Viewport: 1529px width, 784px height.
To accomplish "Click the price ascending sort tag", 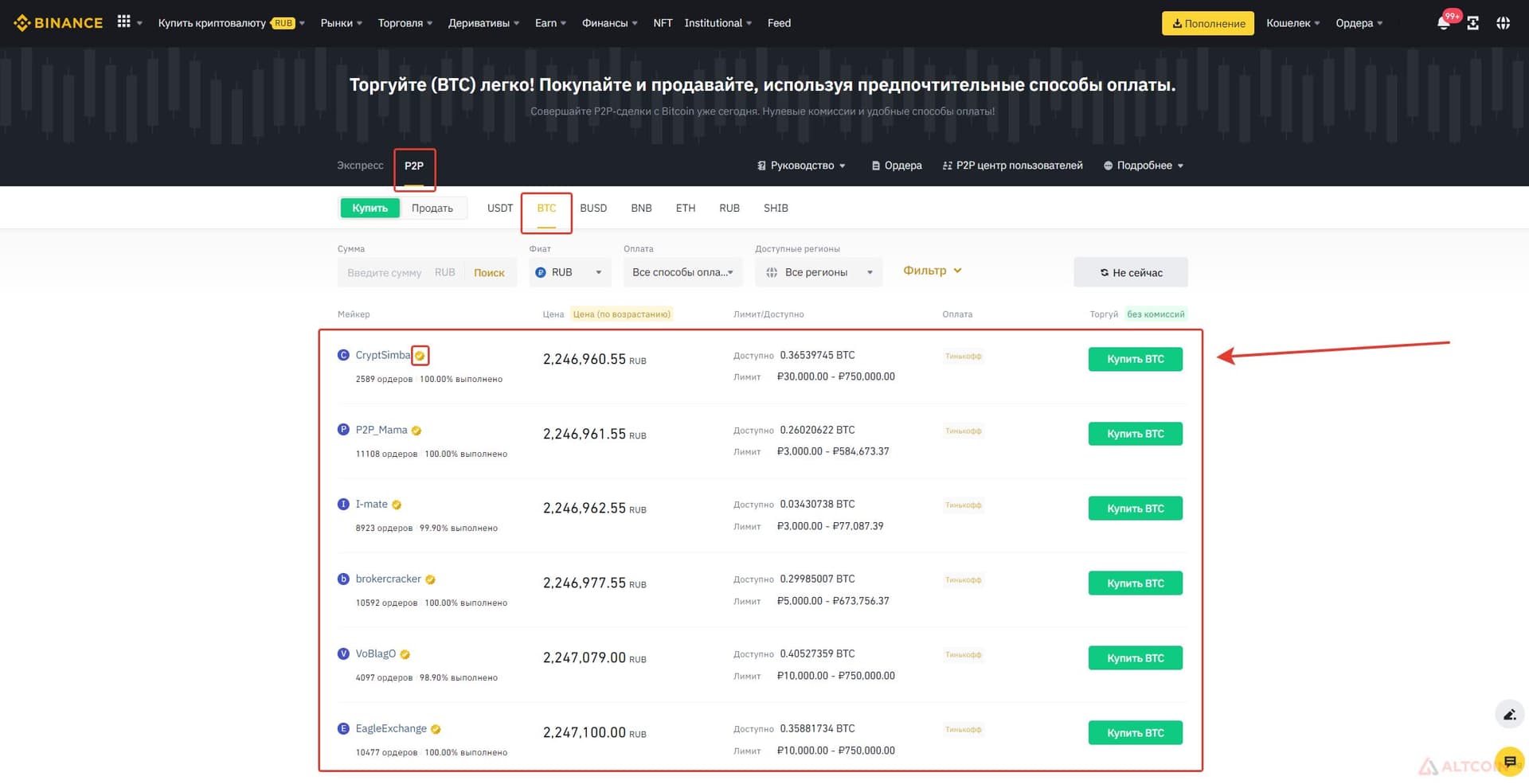I will (621, 314).
